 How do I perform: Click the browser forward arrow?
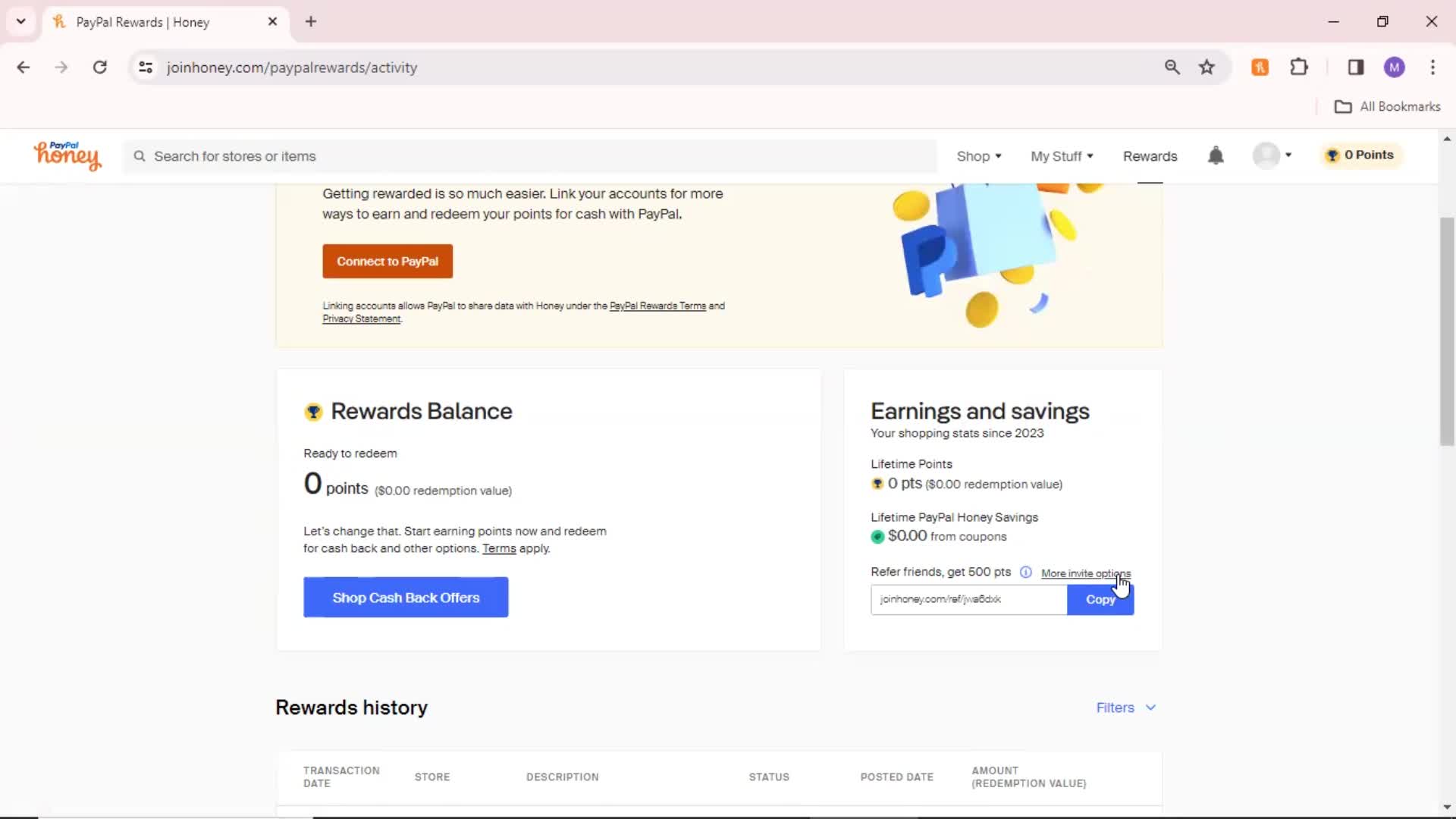coord(61,67)
